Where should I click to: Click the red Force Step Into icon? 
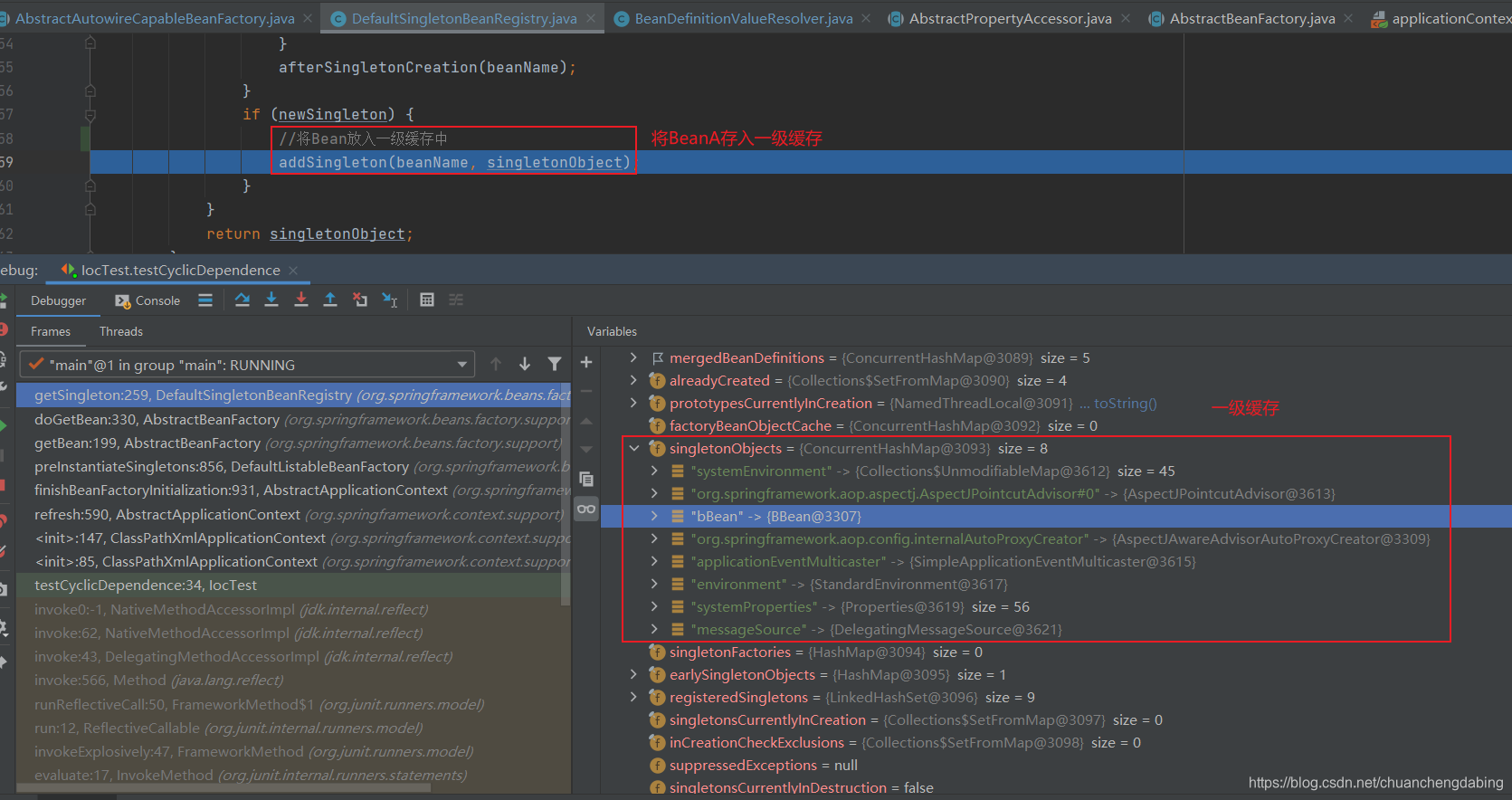[x=301, y=300]
